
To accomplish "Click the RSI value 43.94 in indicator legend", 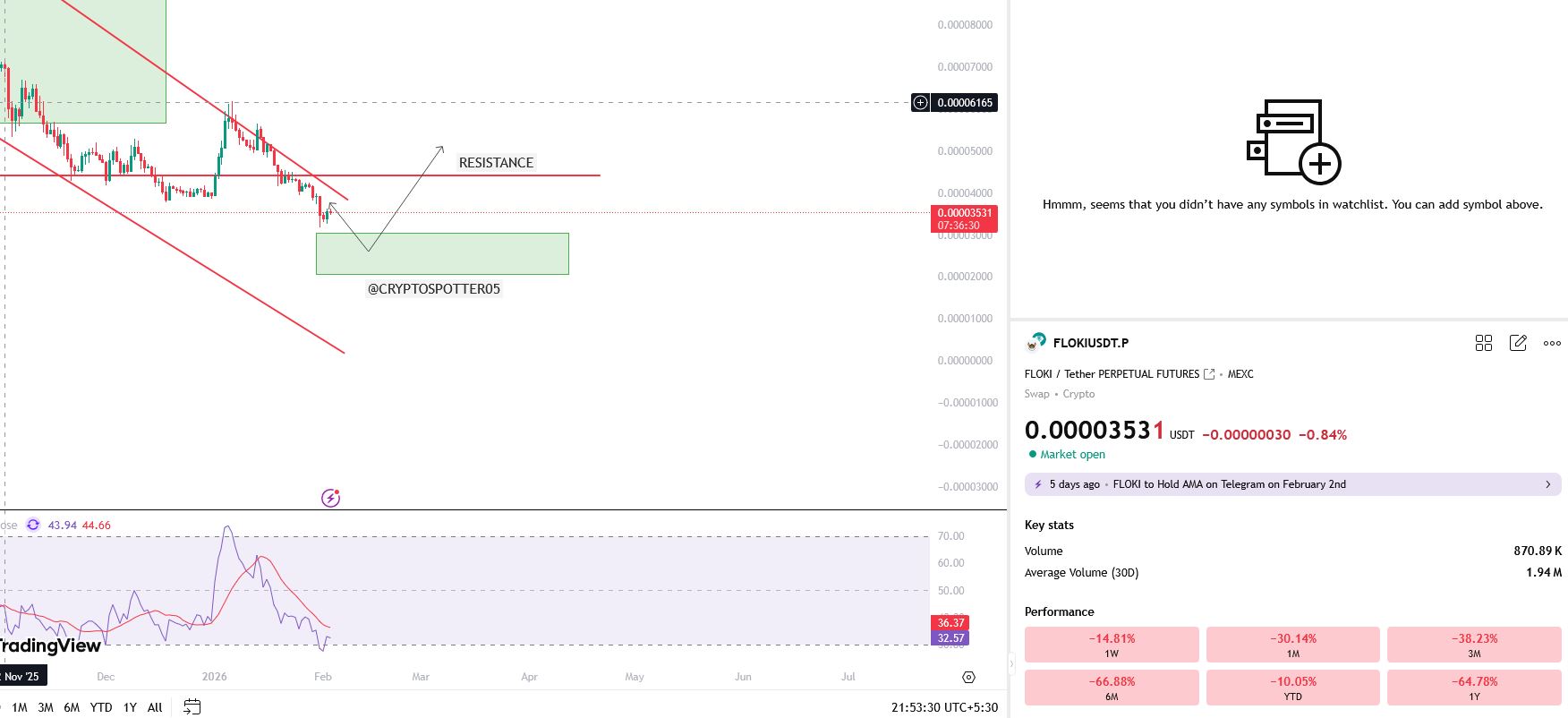I will tap(63, 526).
